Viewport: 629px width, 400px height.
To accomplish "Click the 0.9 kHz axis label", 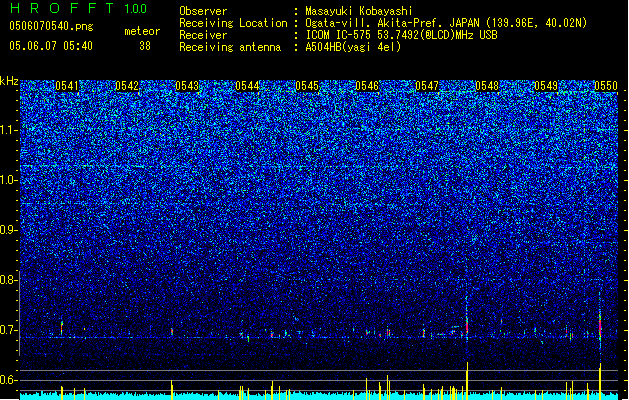I will point(8,230).
